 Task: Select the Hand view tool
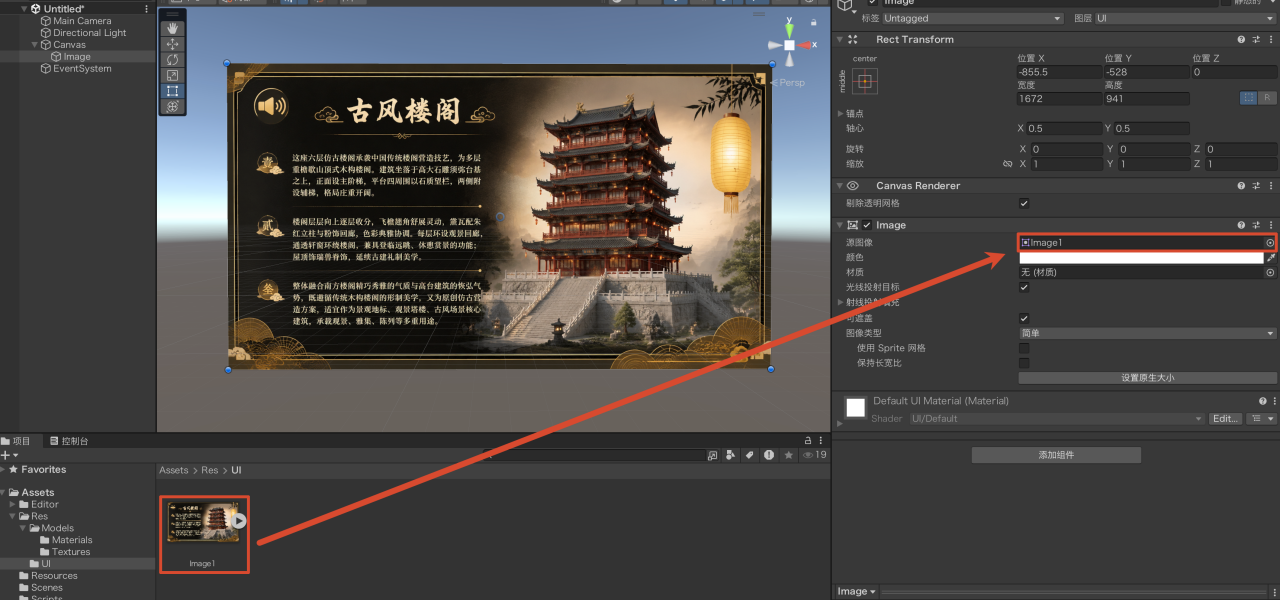pos(172,29)
